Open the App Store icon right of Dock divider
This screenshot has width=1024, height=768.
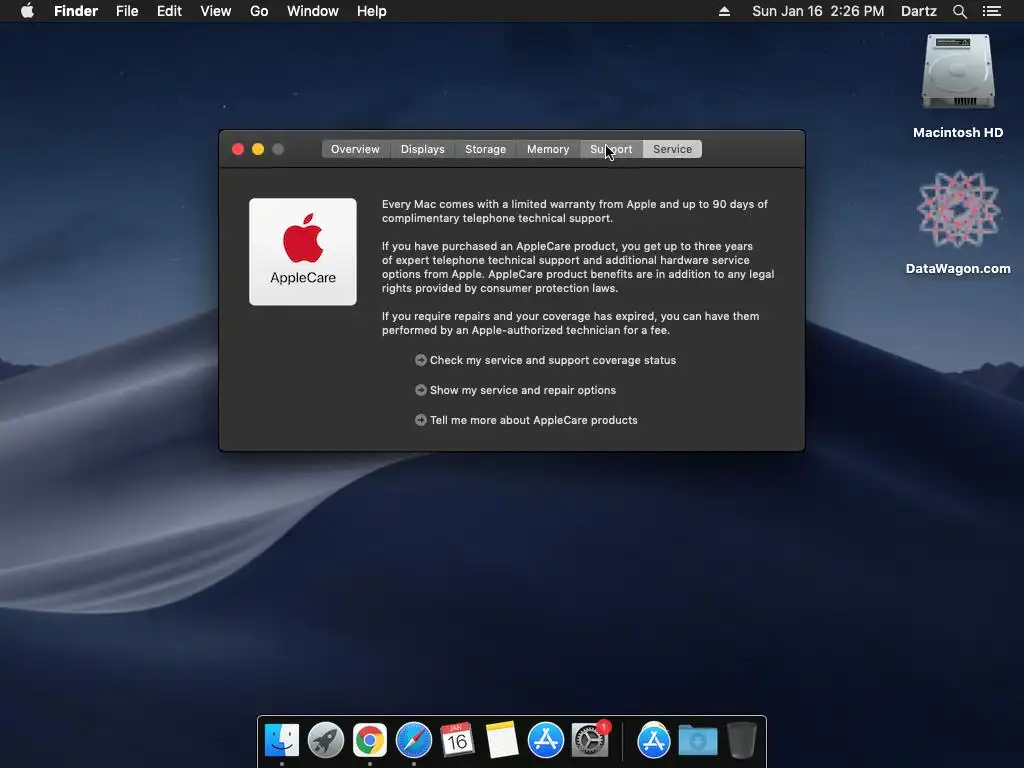pos(654,740)
